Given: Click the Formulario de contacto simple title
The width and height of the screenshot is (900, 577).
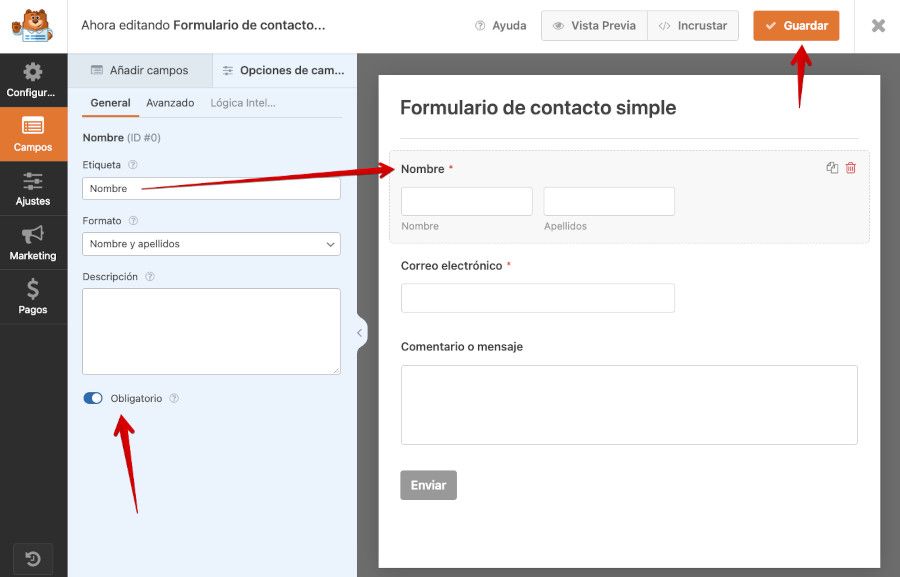Looking at the screenshot, I should tap(538, 108).
